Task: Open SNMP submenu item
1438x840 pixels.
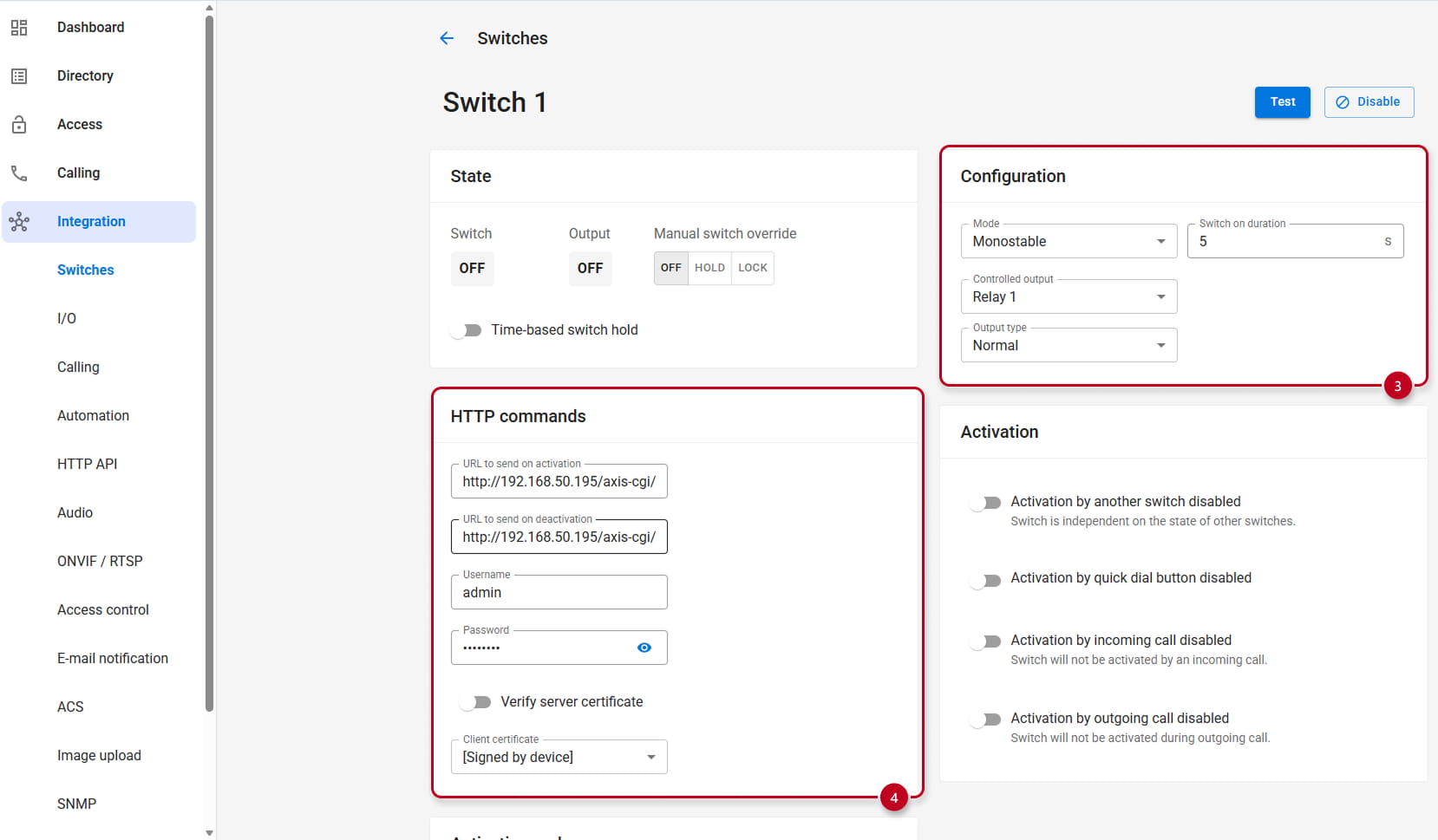Action: [x=76, y=804]
